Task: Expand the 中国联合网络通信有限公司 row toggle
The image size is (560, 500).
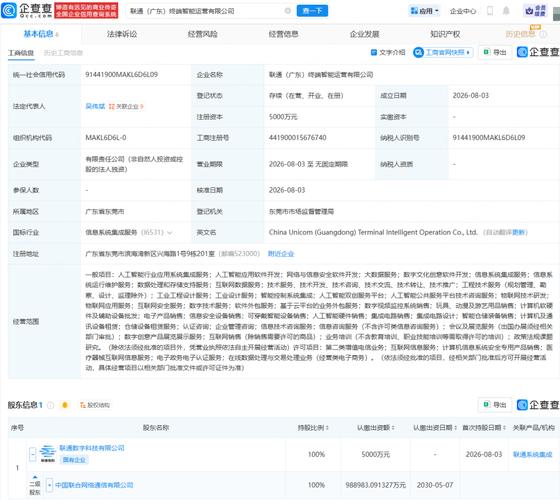Action: 49,485
